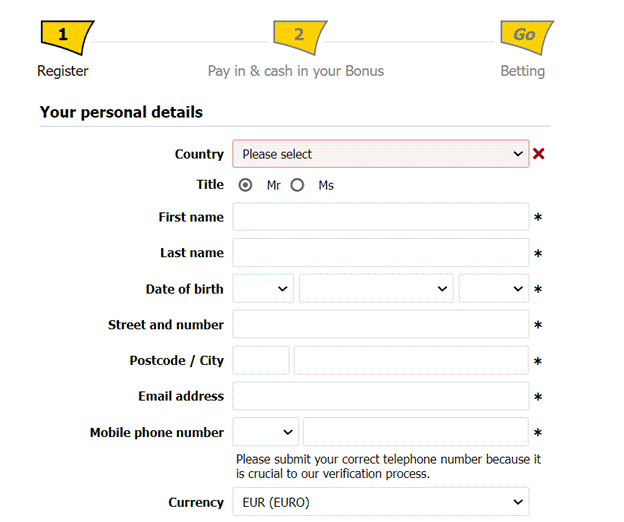Open the birth day dropdown

(x=263, y=289)
